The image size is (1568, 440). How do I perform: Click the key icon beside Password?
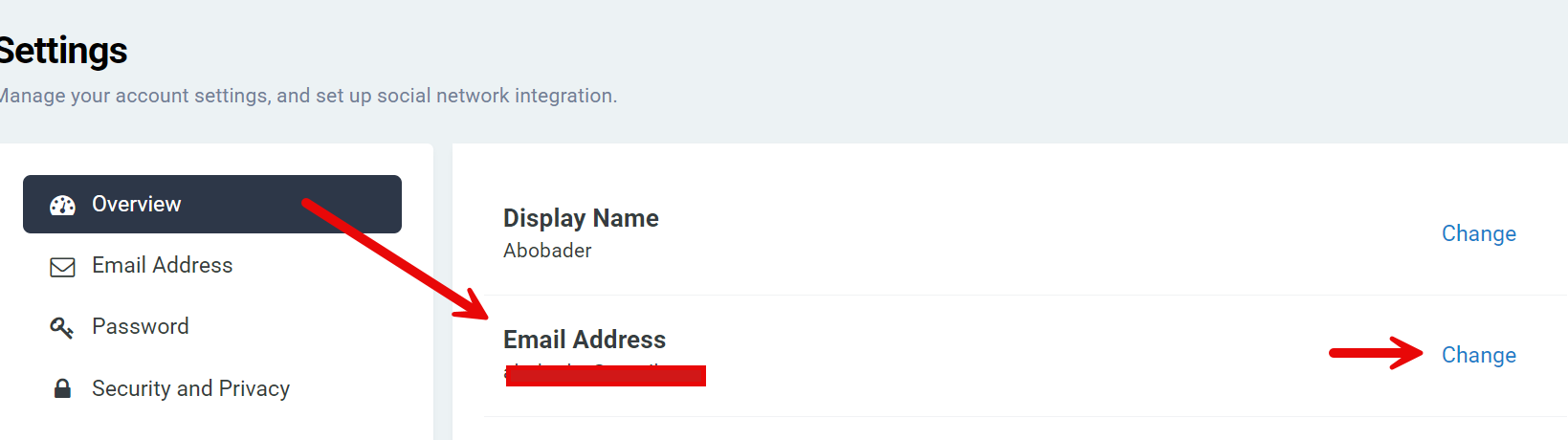pos(61,328)
